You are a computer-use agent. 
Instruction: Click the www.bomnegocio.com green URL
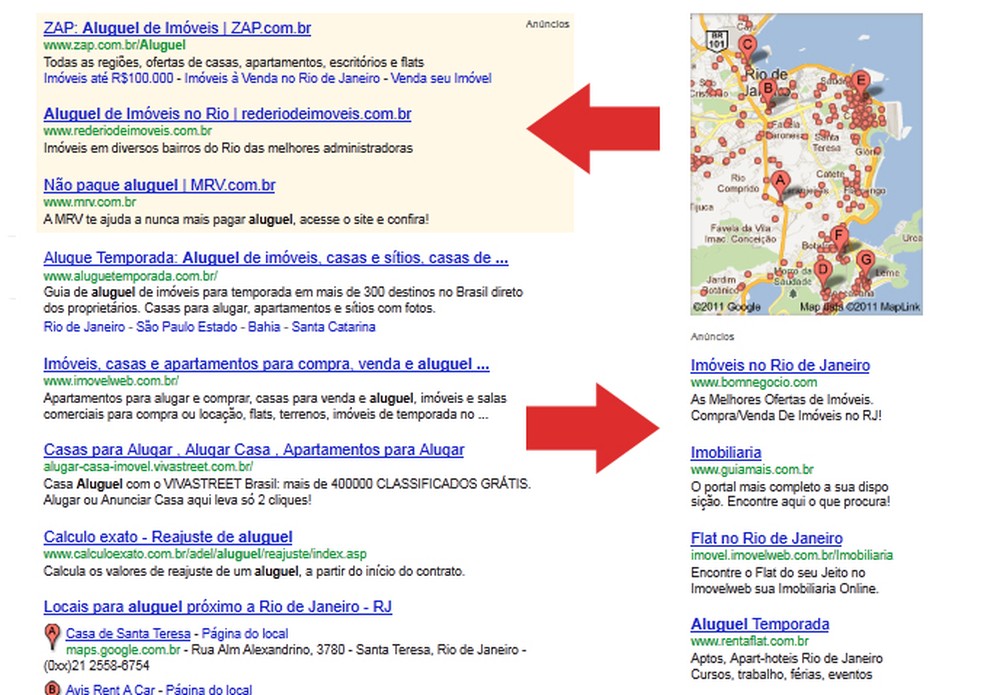tap(754, 382)
